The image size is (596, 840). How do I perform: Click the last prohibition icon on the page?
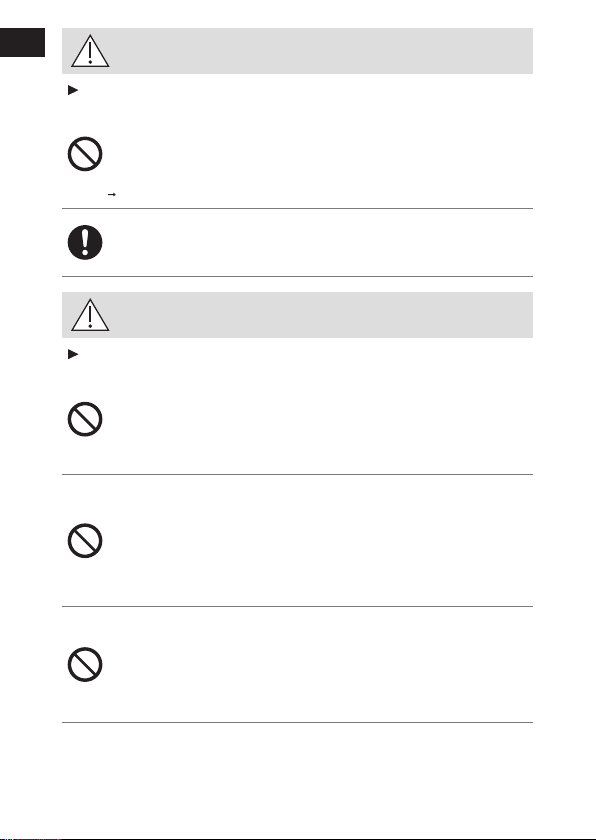85,665
